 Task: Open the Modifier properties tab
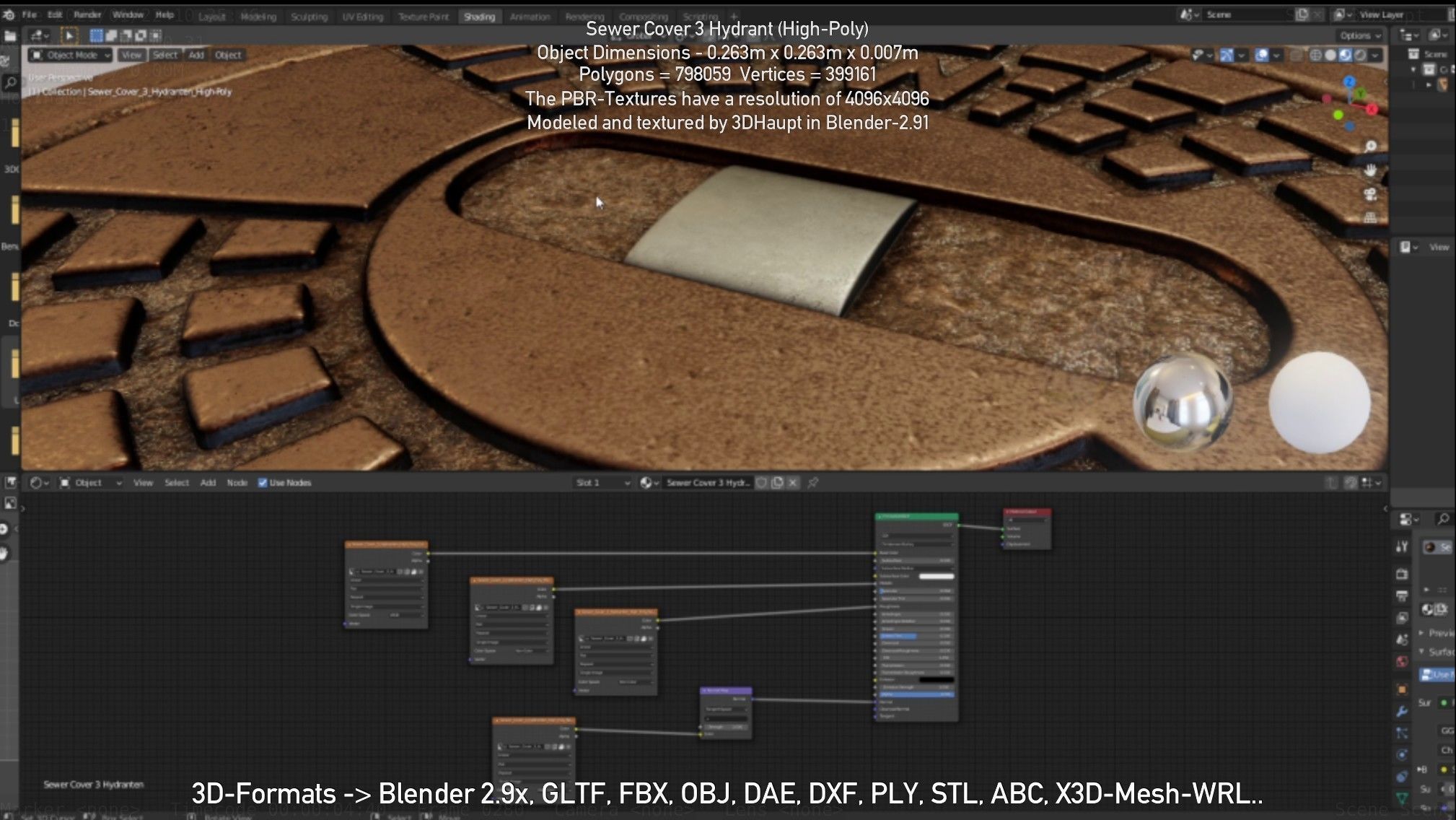1402,711
